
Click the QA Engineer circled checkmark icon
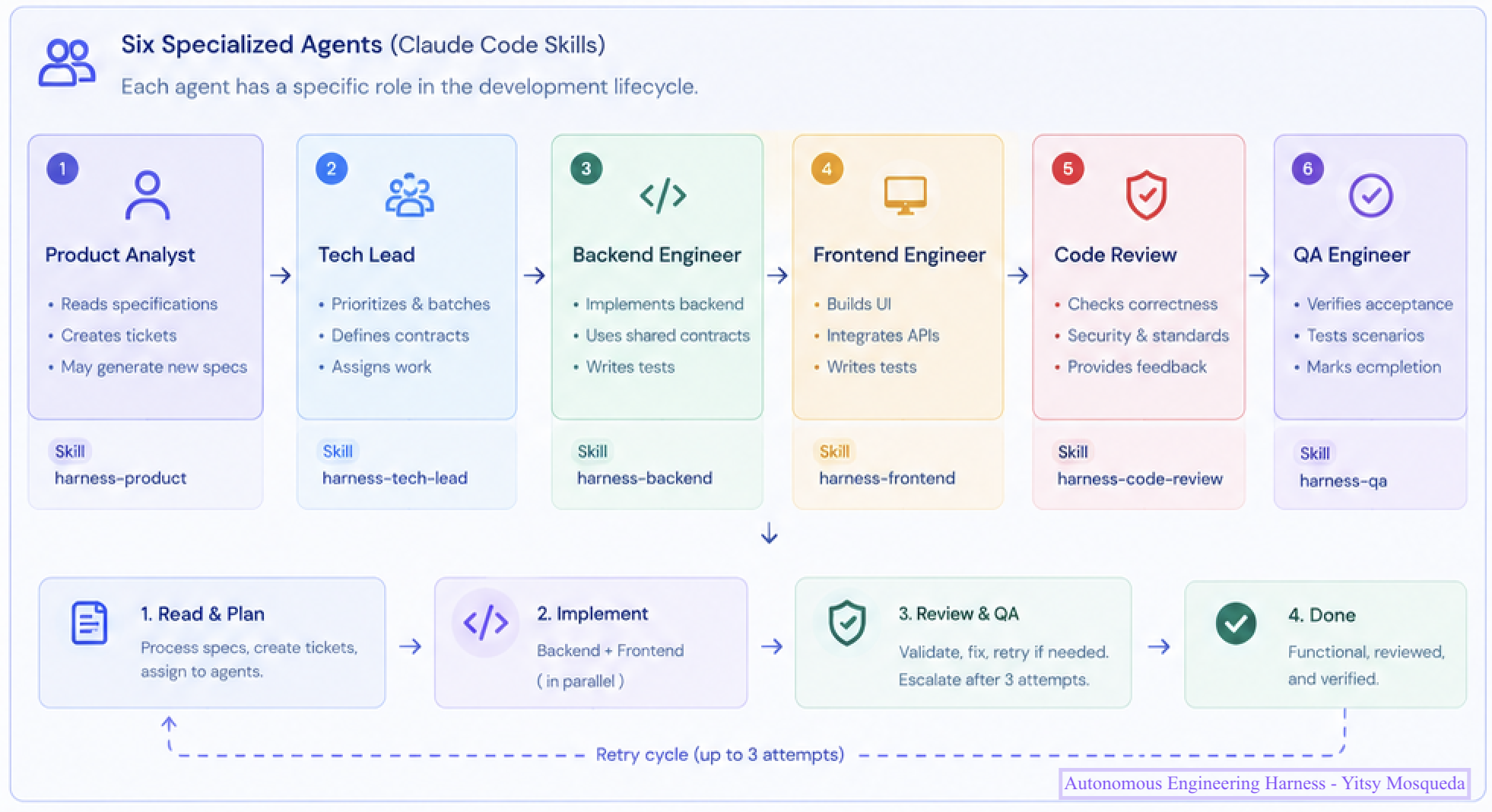(1370, 195)
